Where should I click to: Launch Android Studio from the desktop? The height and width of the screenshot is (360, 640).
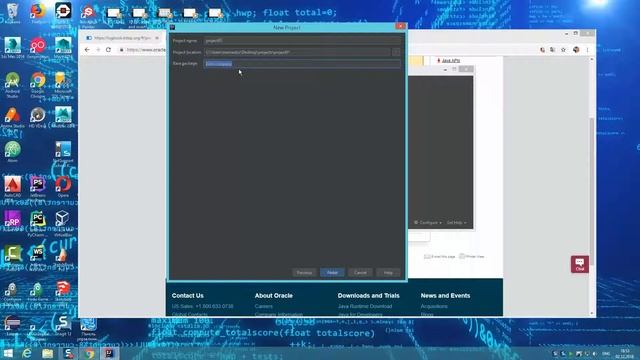[x=12, y=83]
